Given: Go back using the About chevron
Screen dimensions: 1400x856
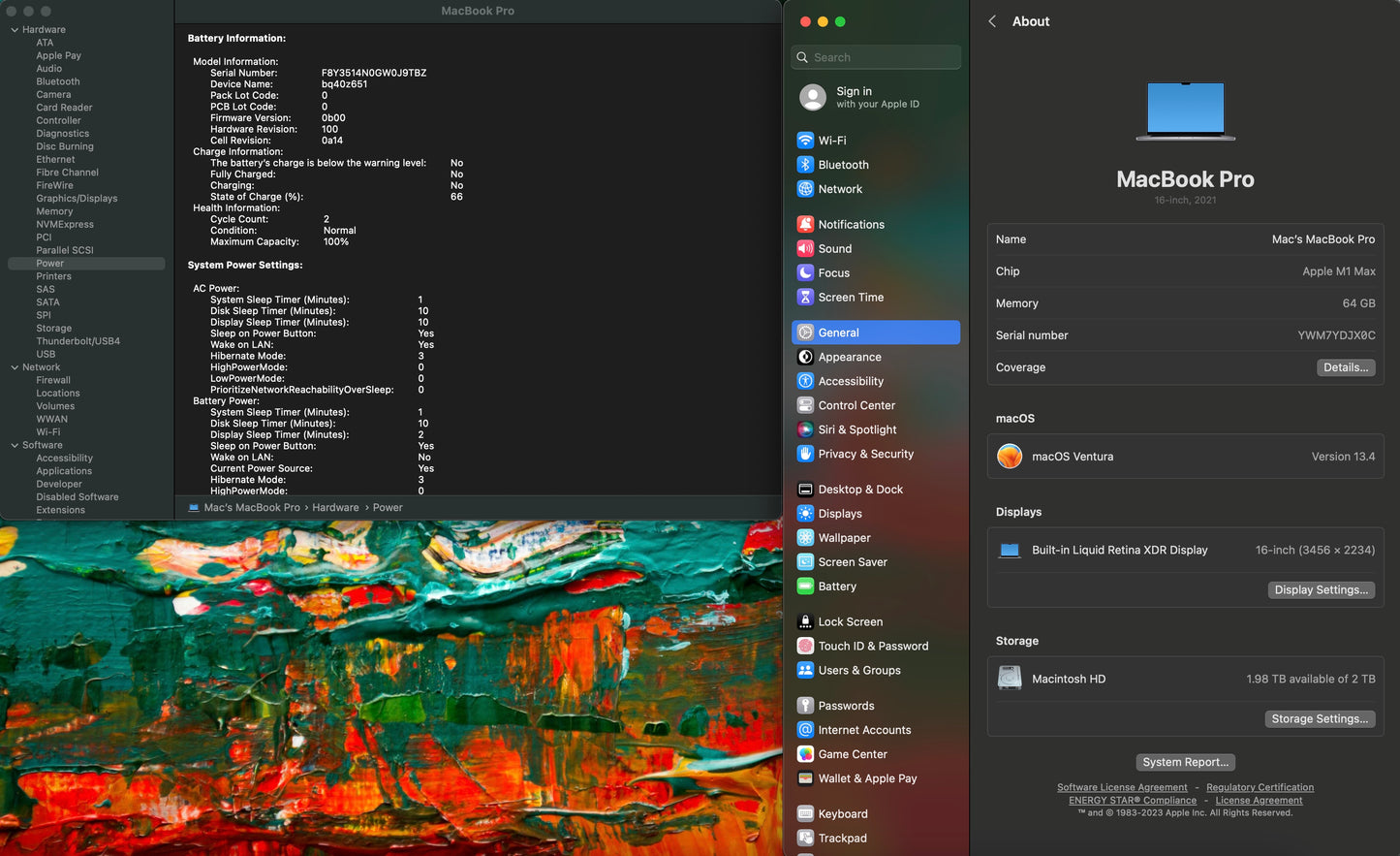Looking at the screenshot, I should [x=992, y=21].
